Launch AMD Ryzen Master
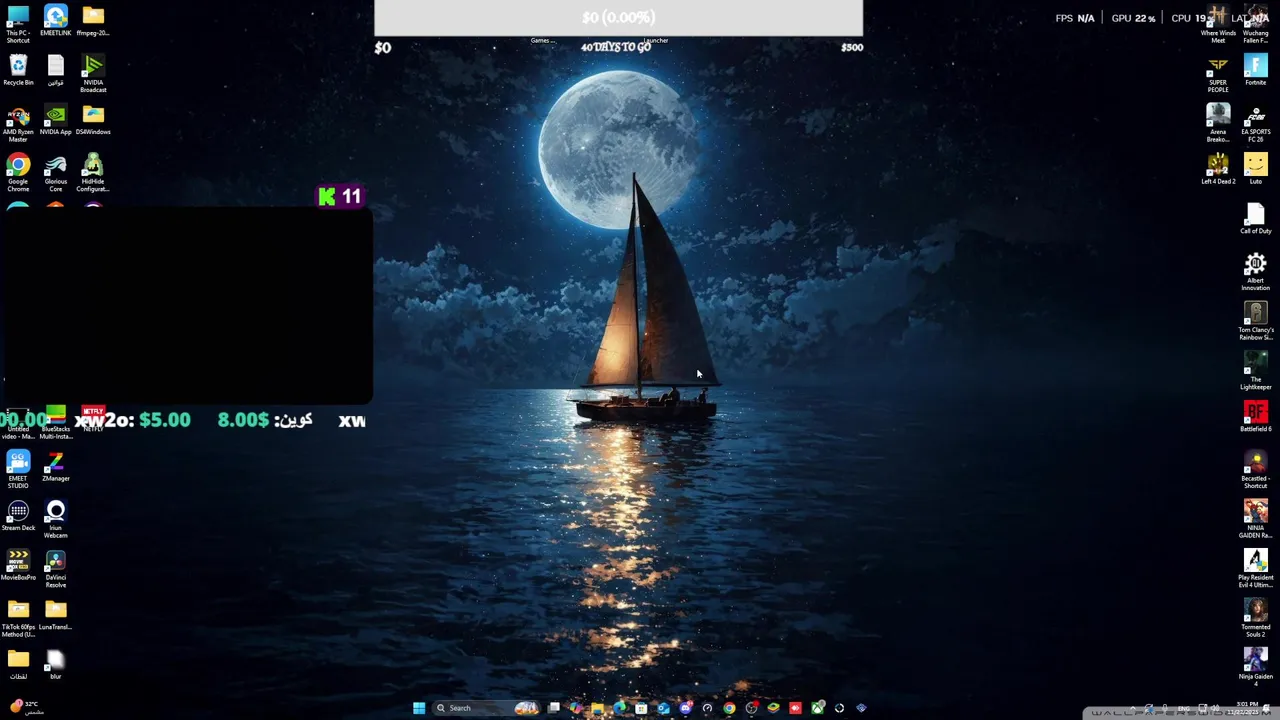Image resolution: width=1280 pixels, height=720 pixels. pos(18,124)
